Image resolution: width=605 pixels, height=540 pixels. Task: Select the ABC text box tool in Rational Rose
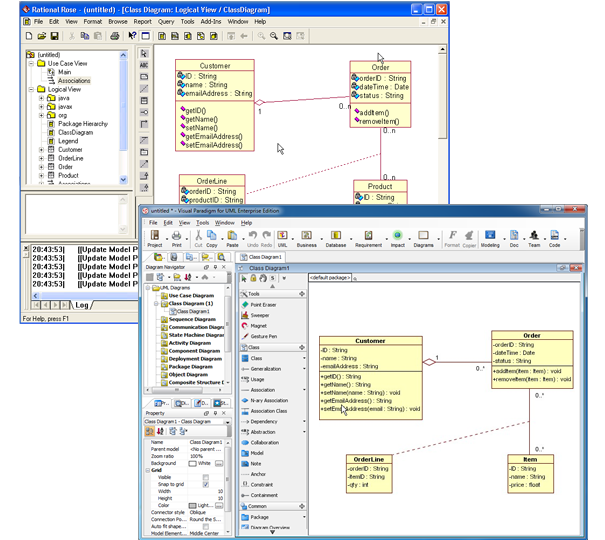[x=144, y=65]
